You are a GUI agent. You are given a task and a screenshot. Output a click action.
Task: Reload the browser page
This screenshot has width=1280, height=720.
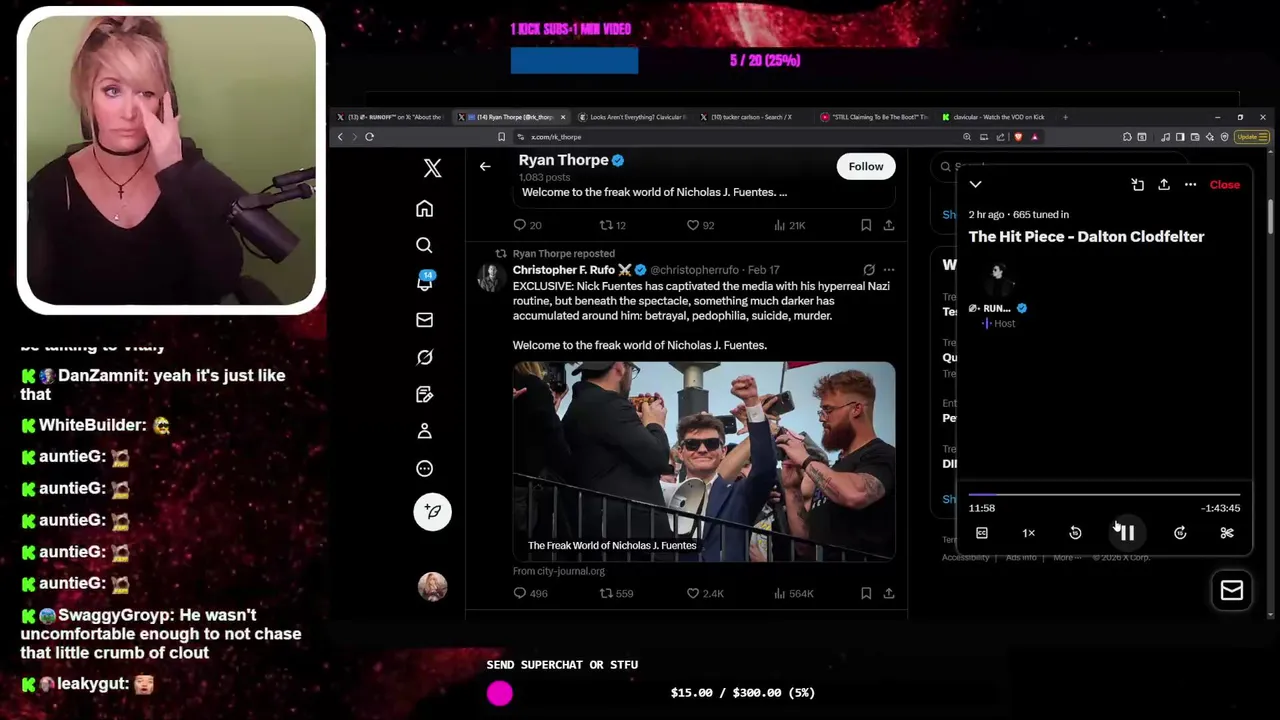click(369, 137)
